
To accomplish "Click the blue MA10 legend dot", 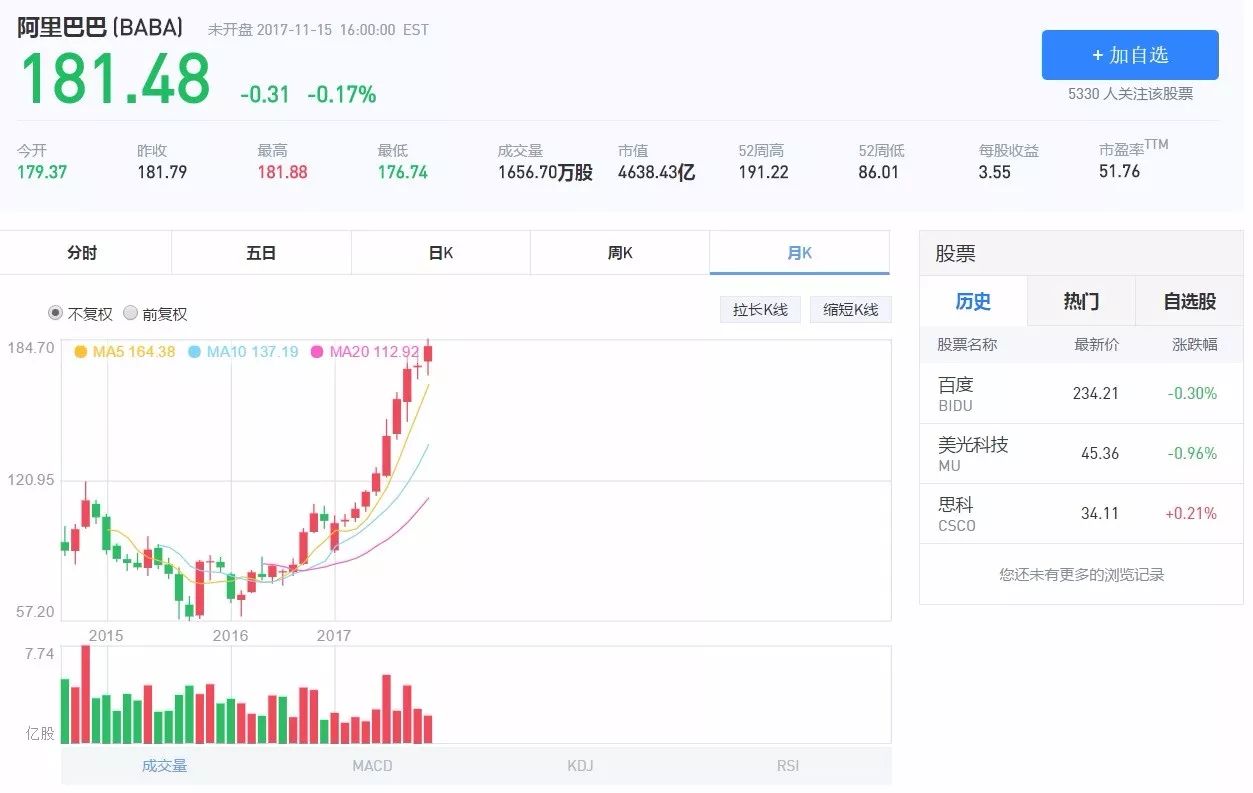I will coord(194,352).
